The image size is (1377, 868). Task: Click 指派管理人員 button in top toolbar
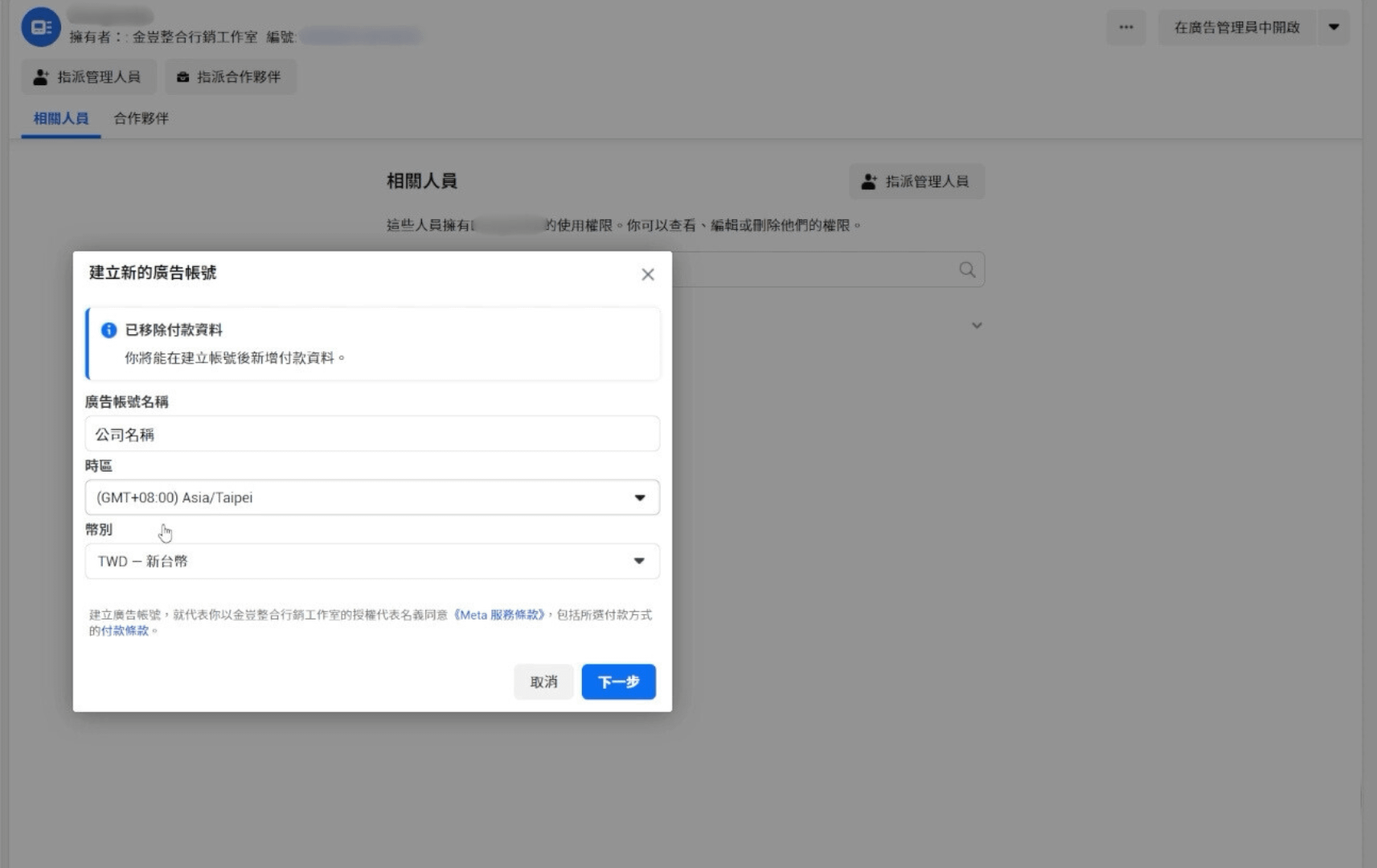(88, 77)
